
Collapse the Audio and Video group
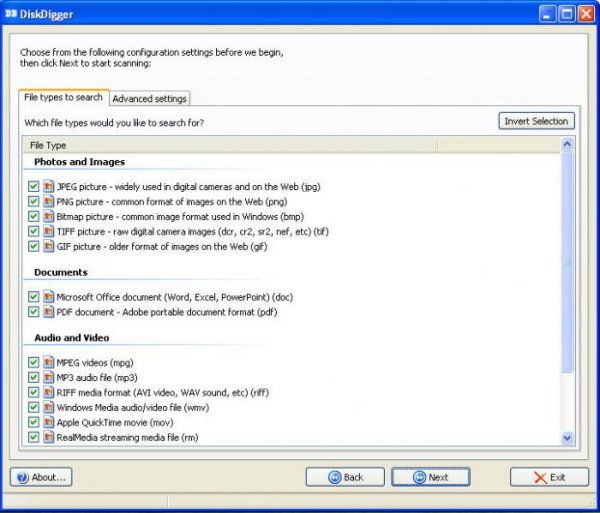(72, 338)
